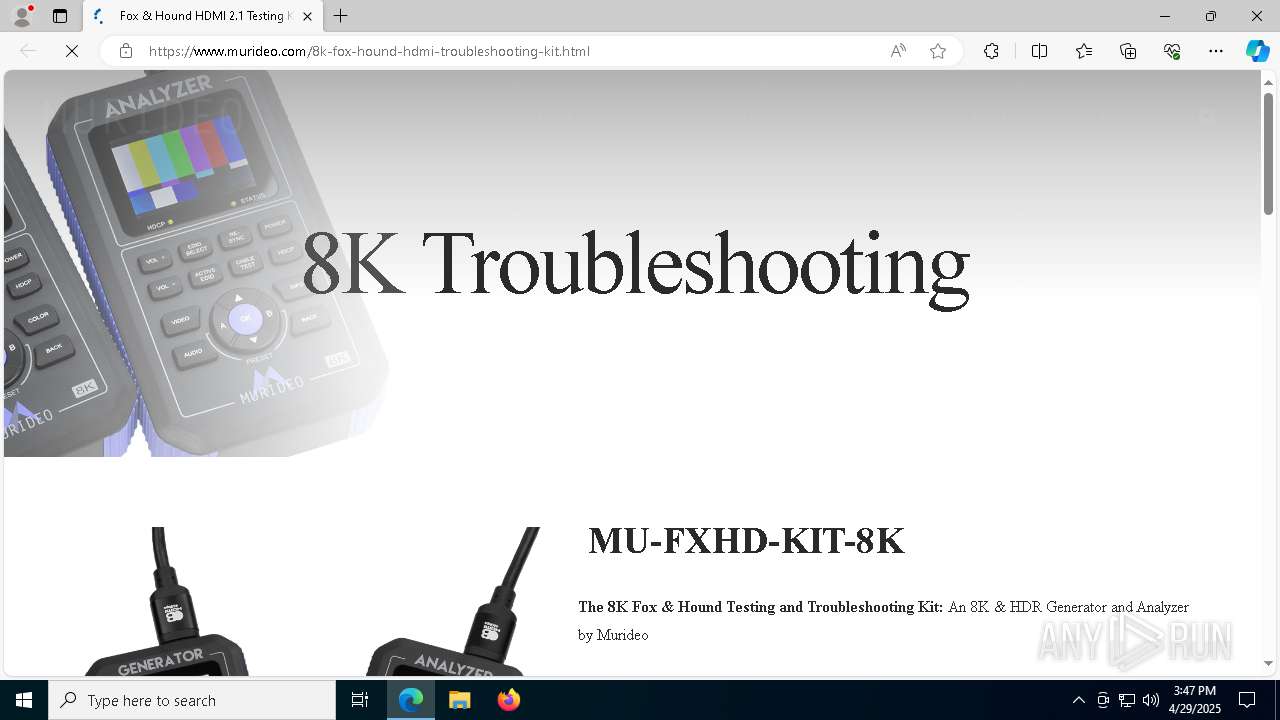
Task: Click the 8K Fox & Hound kit description
Action: (x=883, y=621)
